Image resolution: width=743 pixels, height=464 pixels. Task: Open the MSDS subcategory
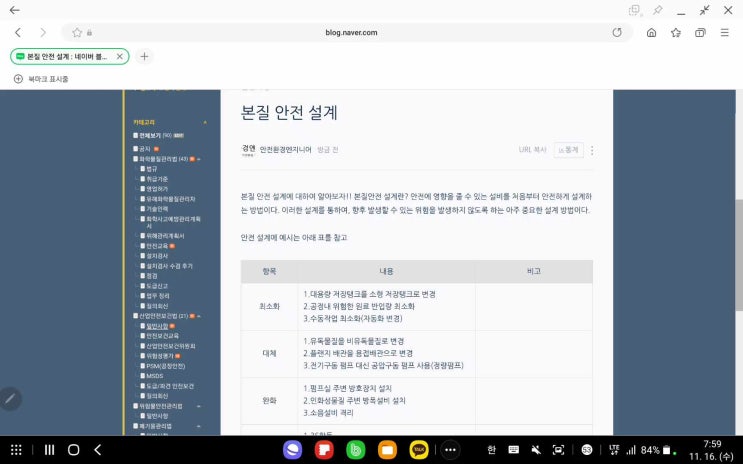[154, 376]
